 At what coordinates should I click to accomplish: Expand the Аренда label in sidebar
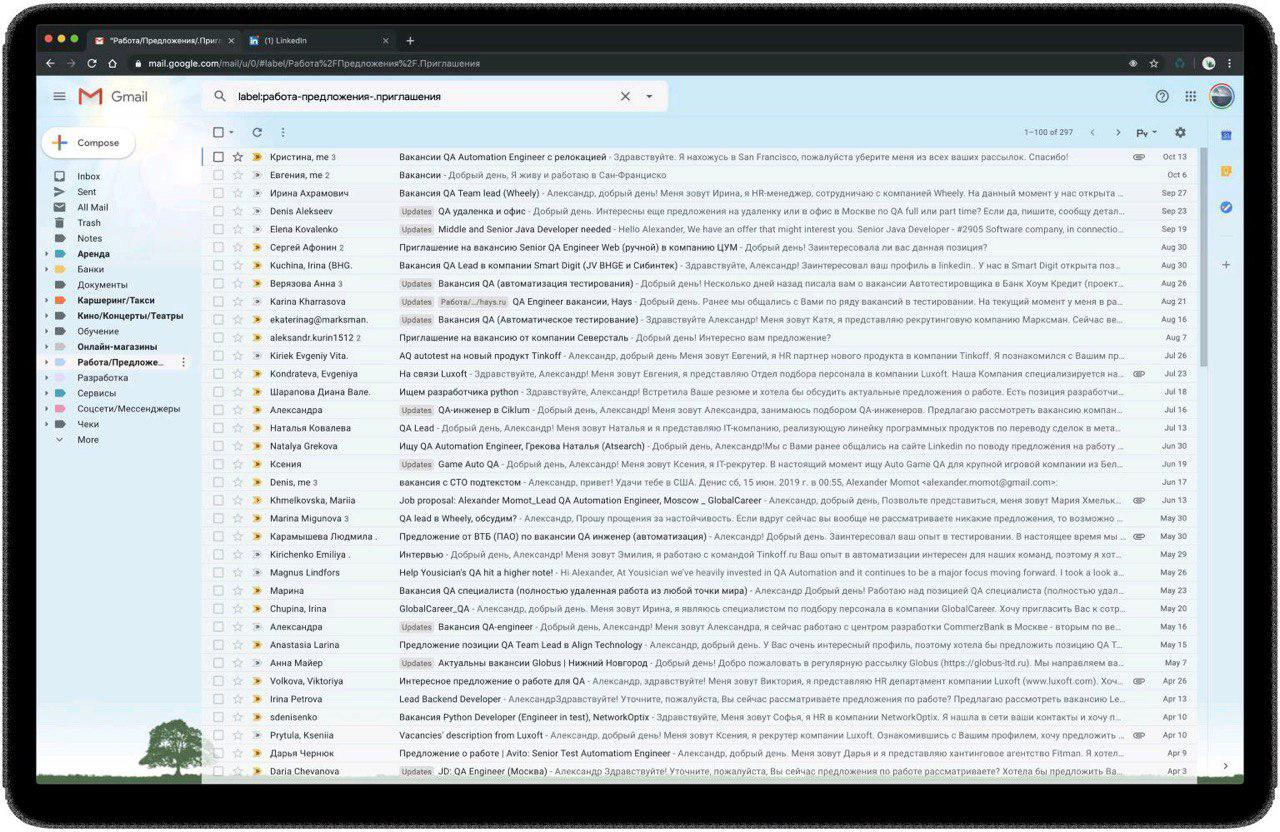point(46,254)
